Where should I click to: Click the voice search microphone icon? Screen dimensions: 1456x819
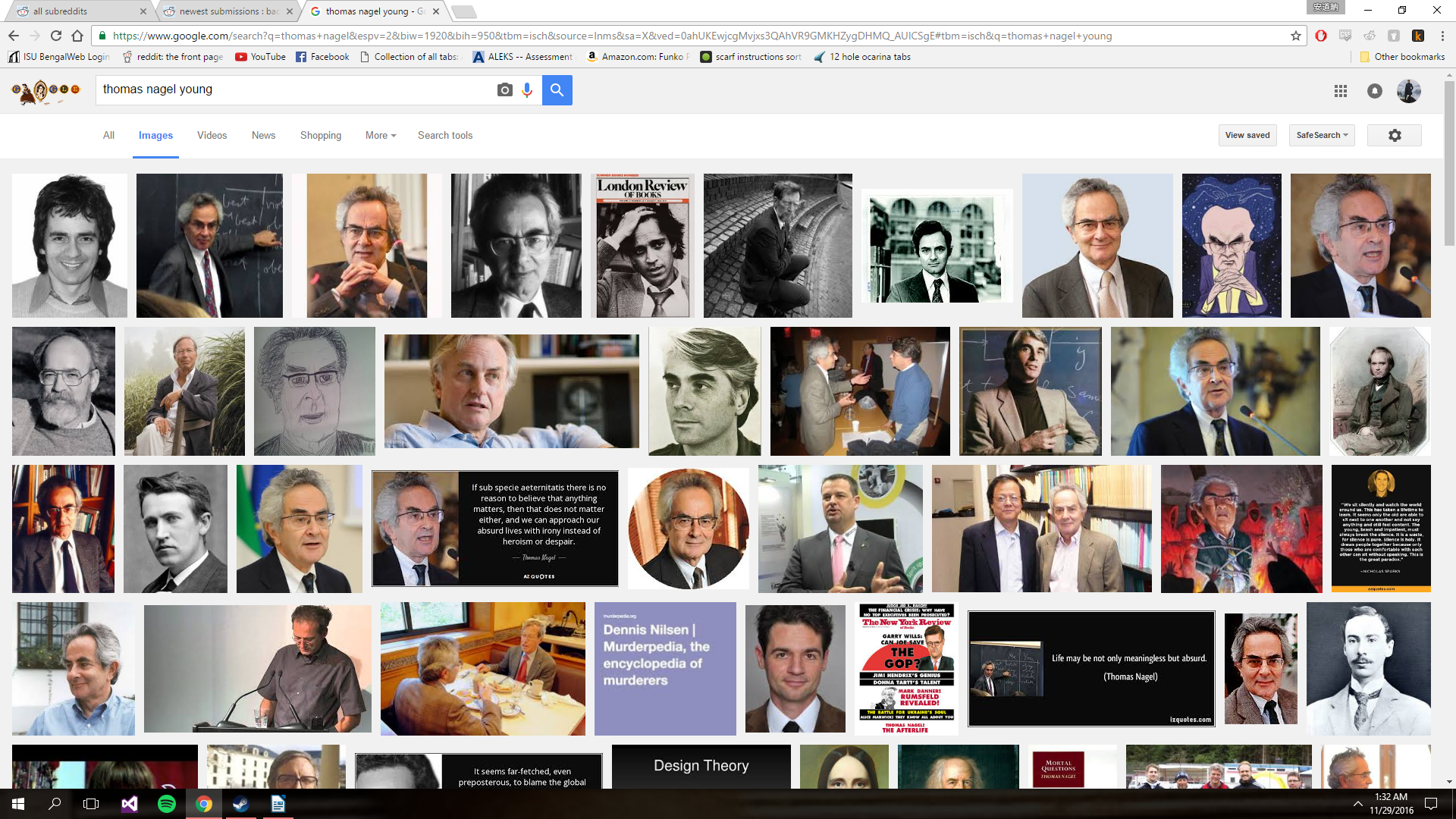point(527,90)
